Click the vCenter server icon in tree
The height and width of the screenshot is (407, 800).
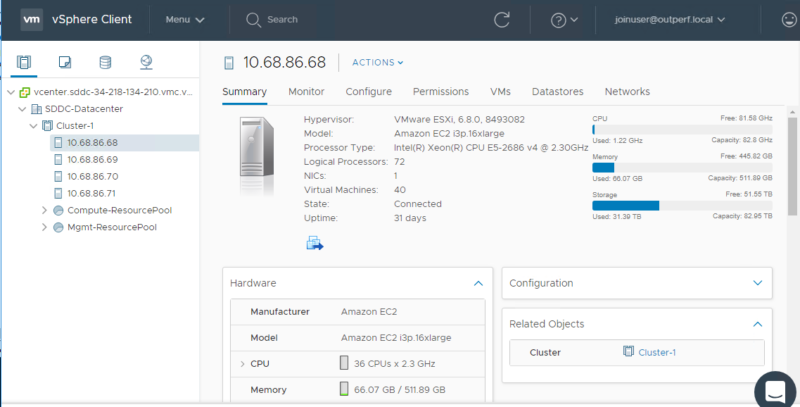24,92
